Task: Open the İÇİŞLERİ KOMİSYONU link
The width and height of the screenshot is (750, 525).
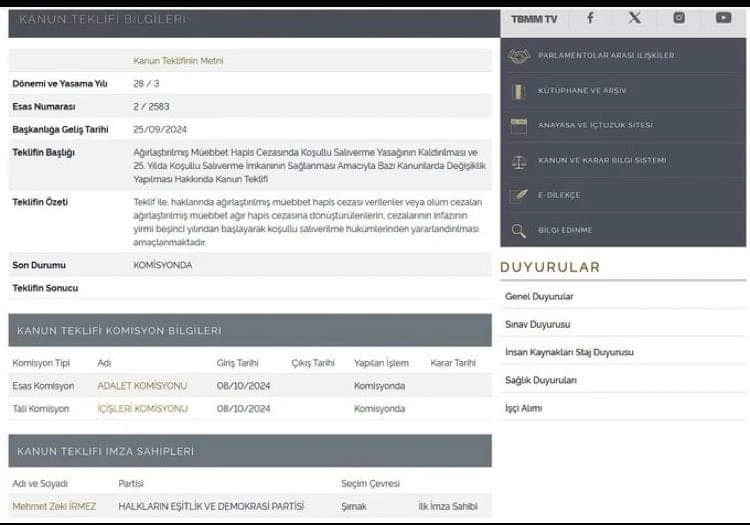Action: (143, 409)
